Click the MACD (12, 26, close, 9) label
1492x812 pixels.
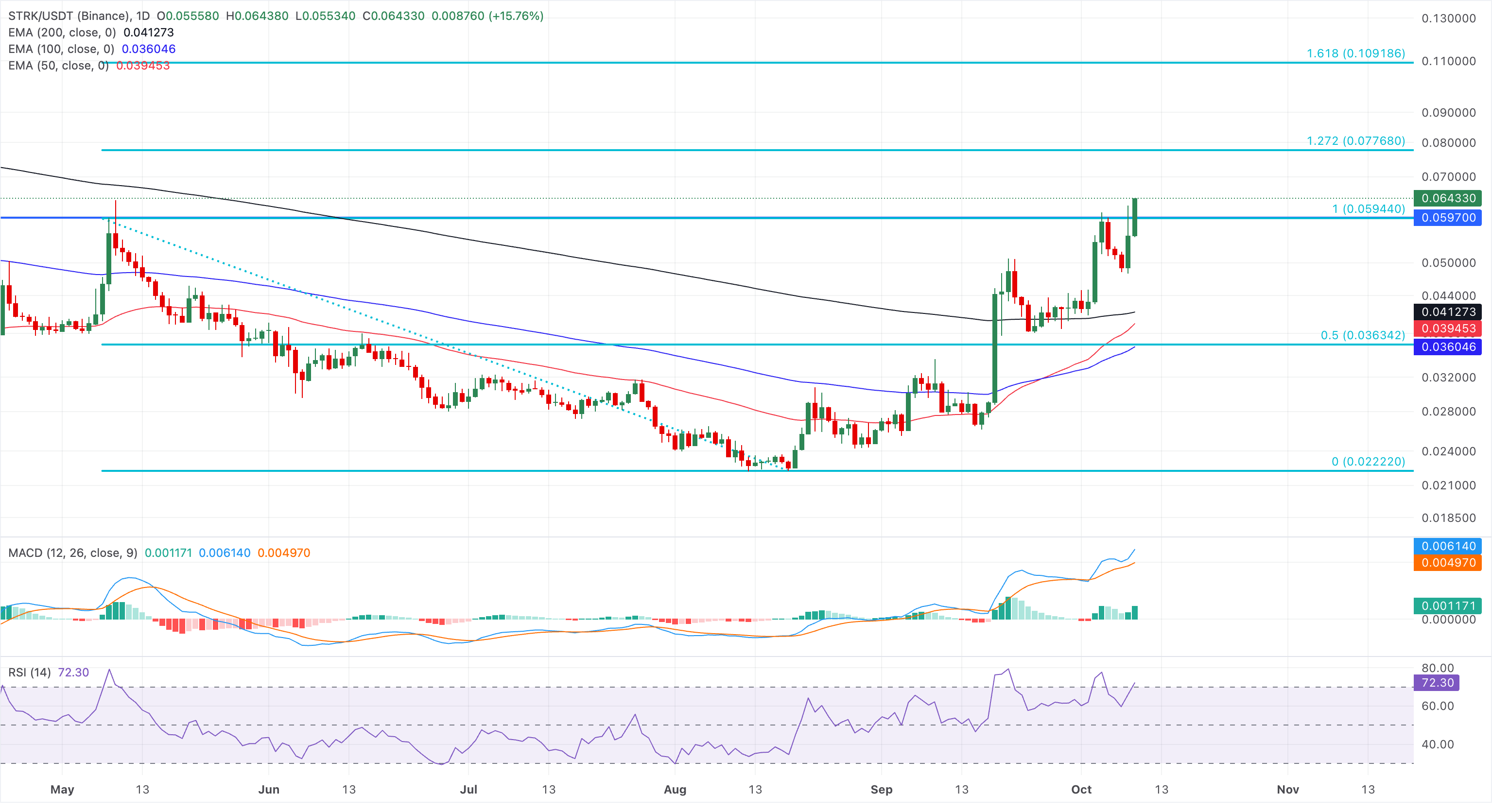click(73, 553)
